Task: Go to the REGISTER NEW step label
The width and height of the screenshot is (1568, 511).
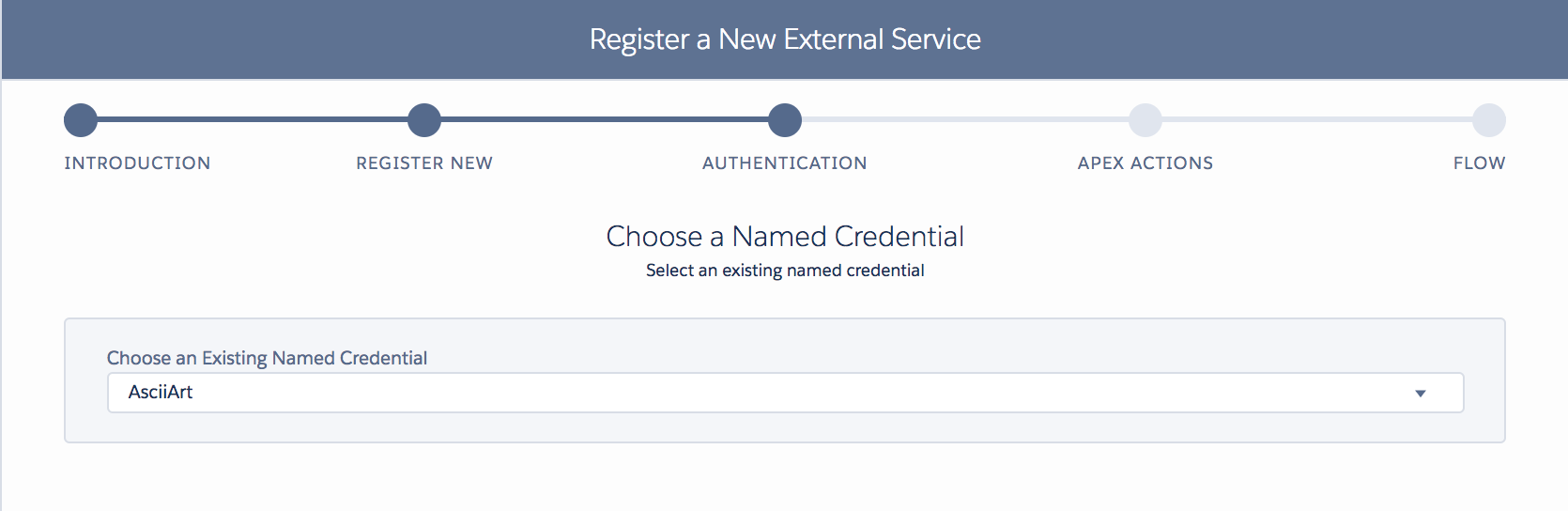Action: click(x=424, y=163)
